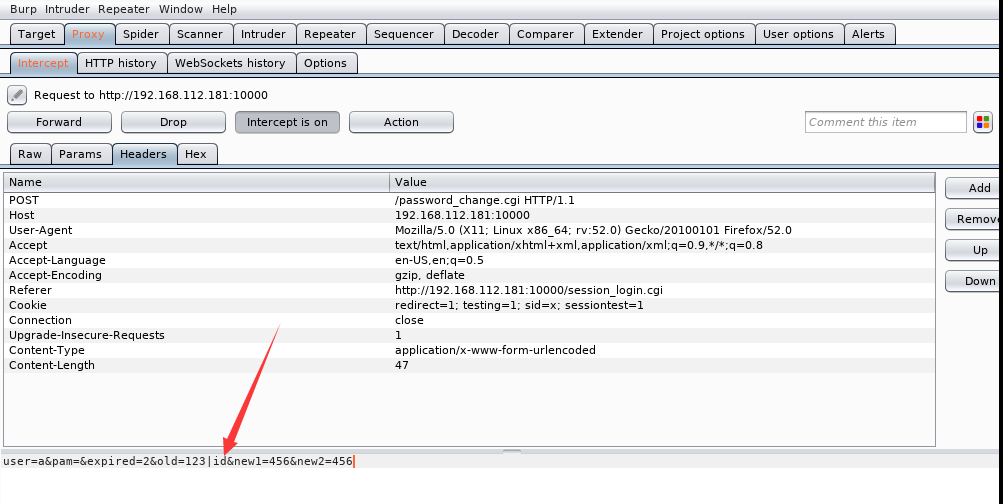Go to the Repeater tool tab
Image resolution: width=1003 pixels, height=504 pixels.
click(330, 34)
